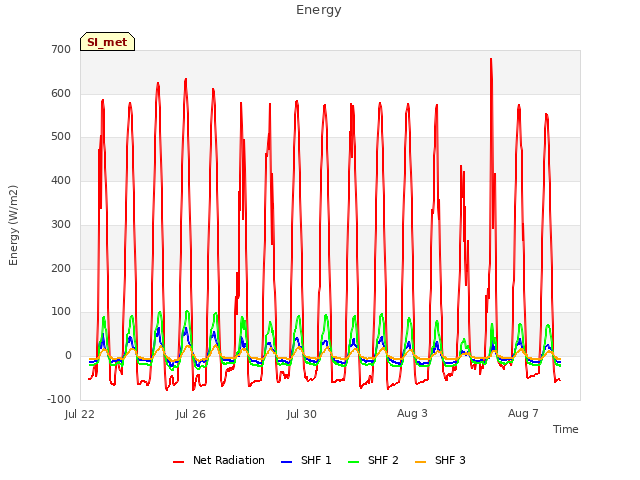
Task: Click the SI_met annotation label
Action: click(x=107, y=42)
